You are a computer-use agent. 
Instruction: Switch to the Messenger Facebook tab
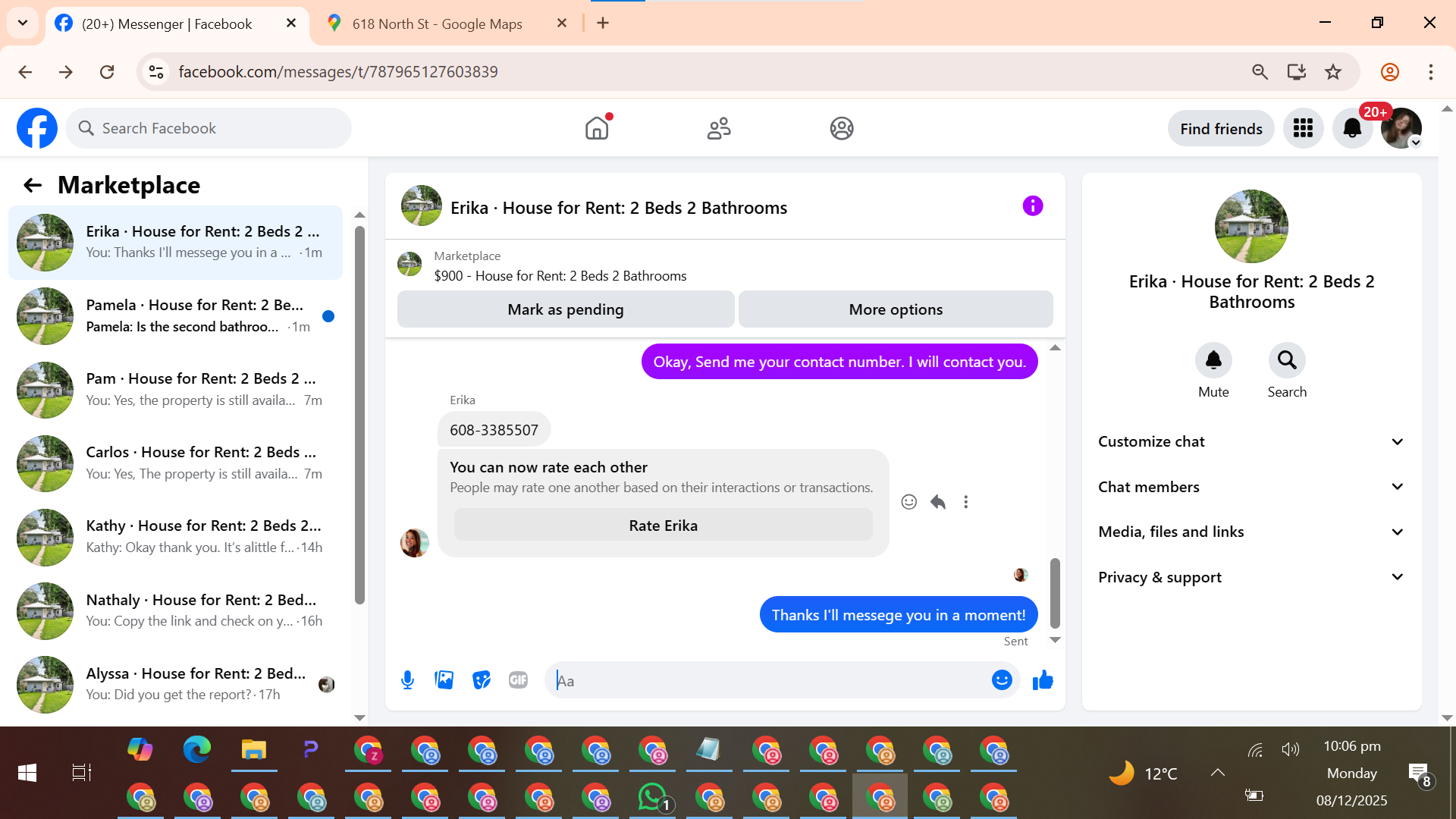coord(178,24)
